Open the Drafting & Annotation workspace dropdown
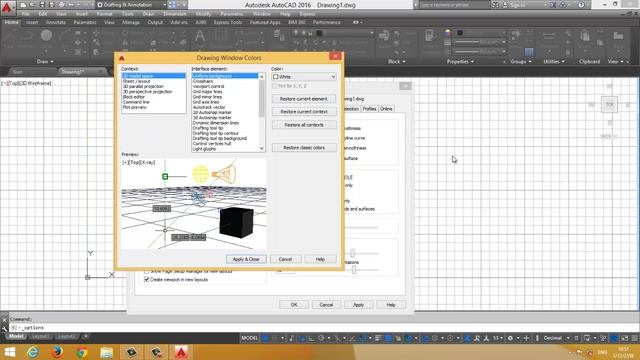Screen dimensions: 640x360 point(131,5)
